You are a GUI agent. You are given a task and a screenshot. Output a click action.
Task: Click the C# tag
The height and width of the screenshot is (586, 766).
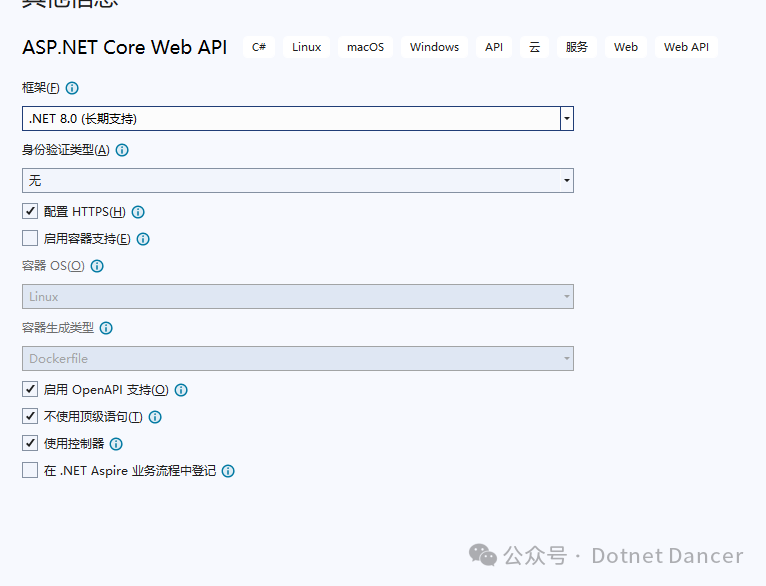pos(259,47)
